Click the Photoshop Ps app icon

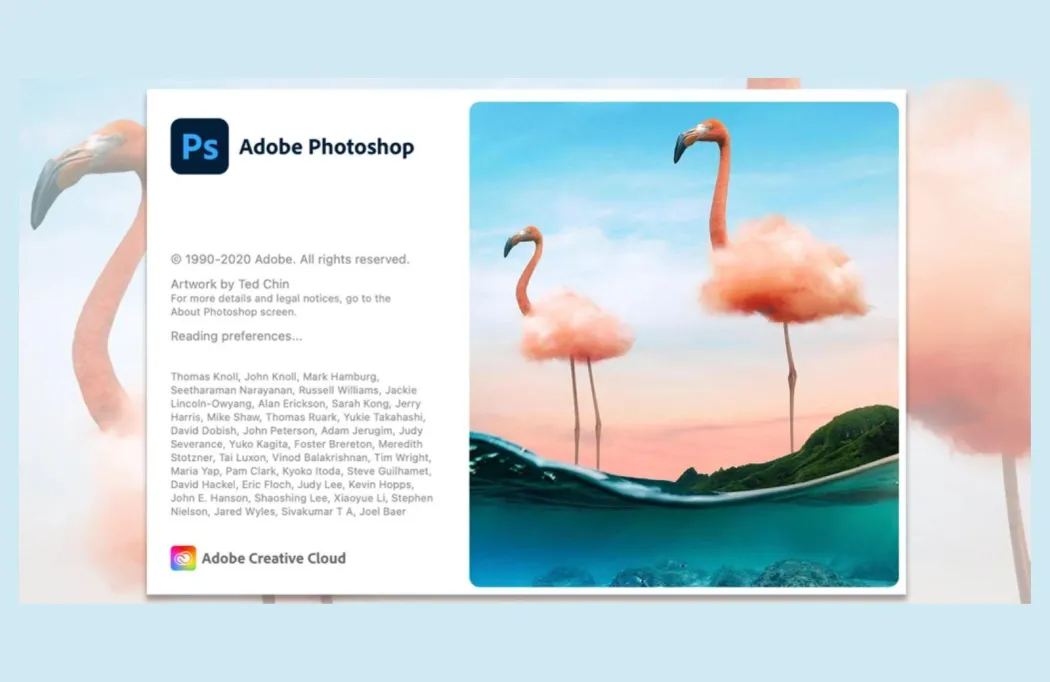tap(200, 146)
